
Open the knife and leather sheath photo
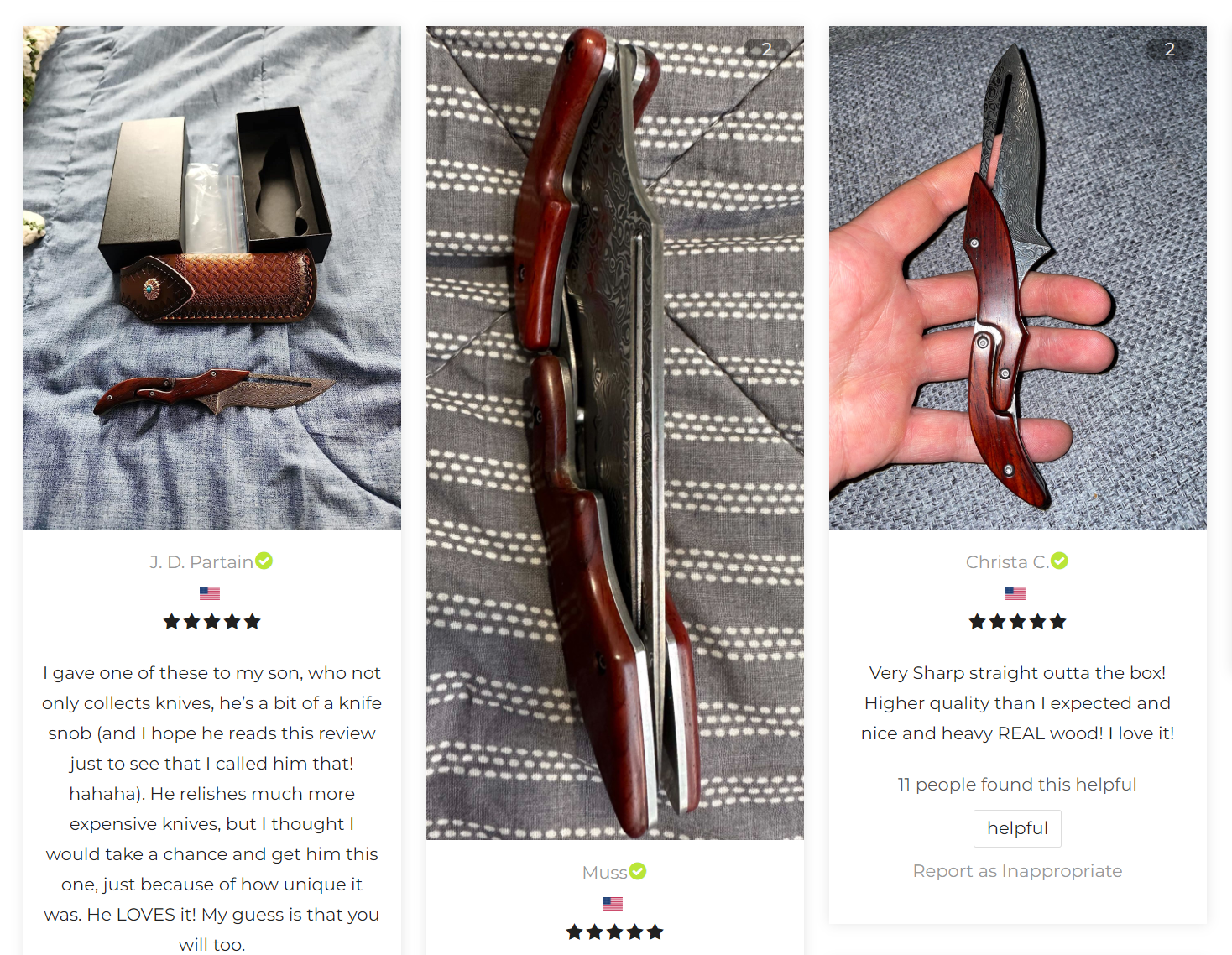tap(212, 278)
